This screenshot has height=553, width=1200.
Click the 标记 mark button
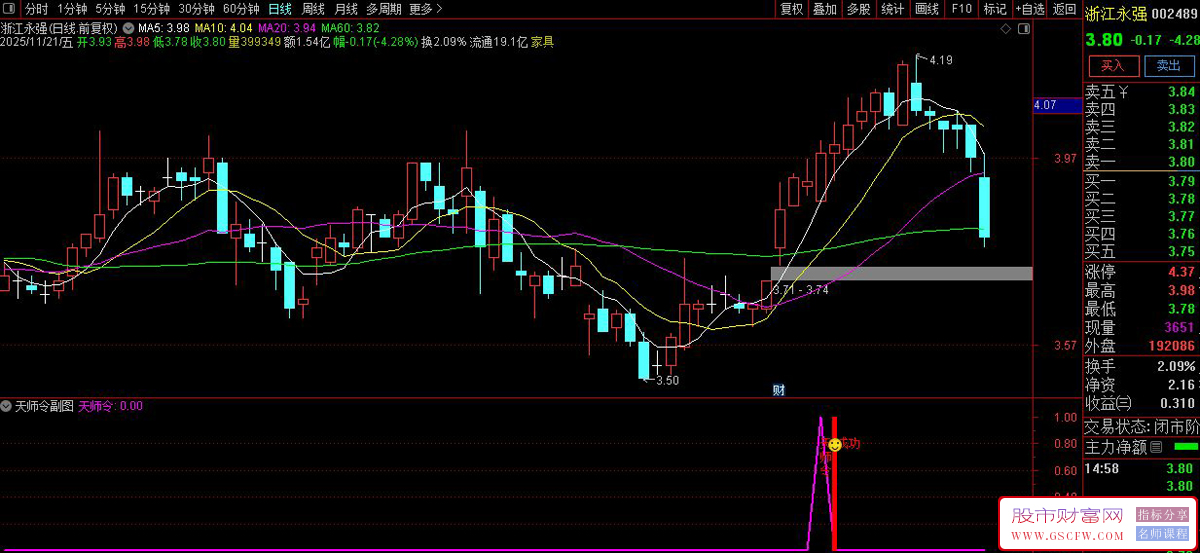[x=994, y=9]
